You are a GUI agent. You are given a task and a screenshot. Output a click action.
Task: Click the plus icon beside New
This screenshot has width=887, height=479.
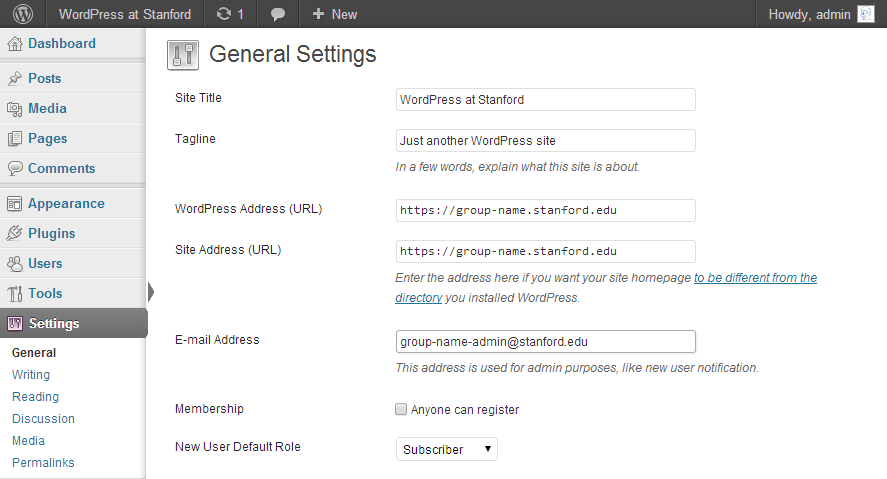pyautogui.click(x=318, y=14)
